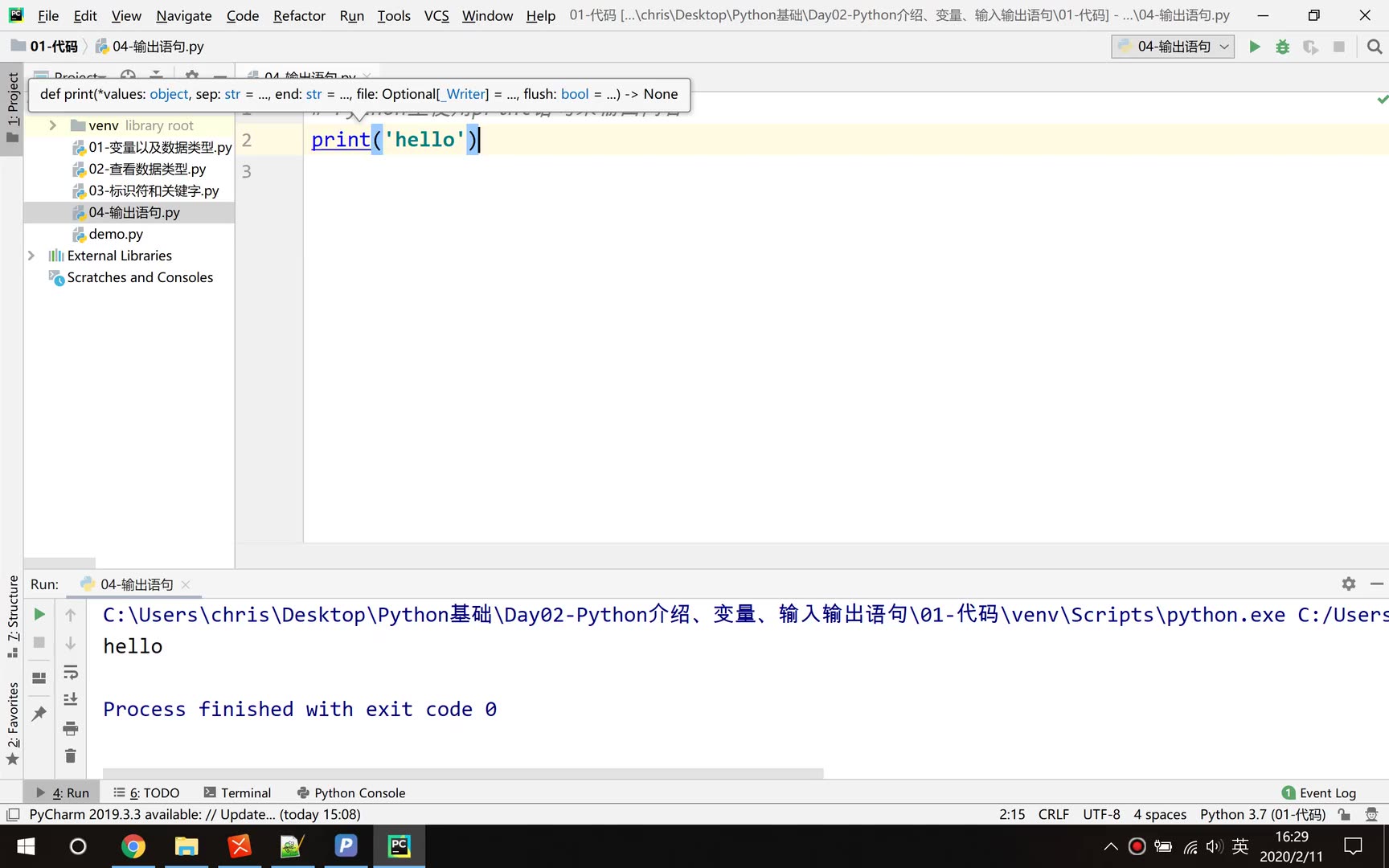This screenshot has height=868, width=1389.
Task: Rerun the script in Run panel
Action: pyautogui.click(x=39, y=615)
